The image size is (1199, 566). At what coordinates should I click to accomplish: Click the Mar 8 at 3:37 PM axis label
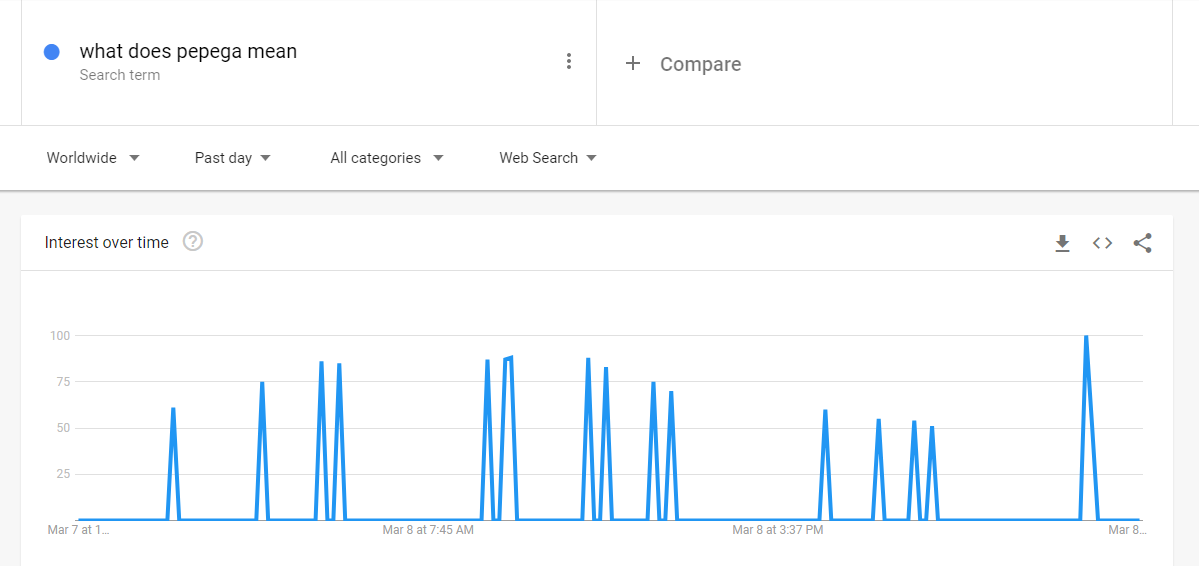pyautogui.click(x=778, y=529)
